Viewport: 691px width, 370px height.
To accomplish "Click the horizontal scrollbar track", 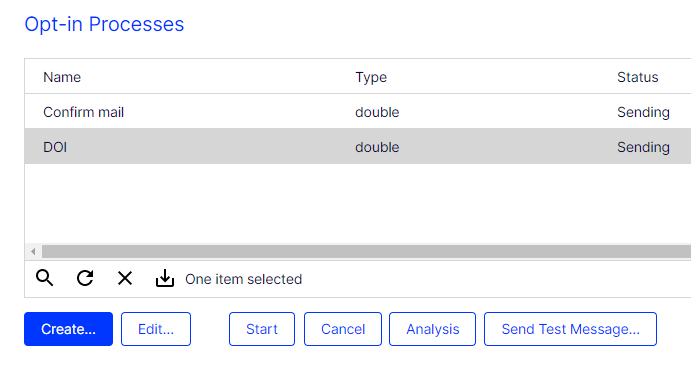I will point(366,252).
